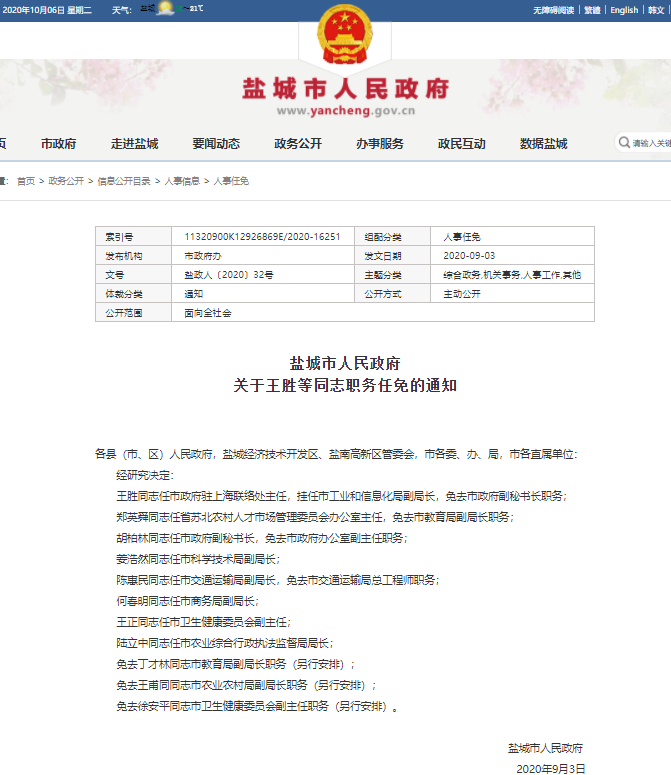The width and height of the screenshot is (671, 775).
Task: Switch to English version
Action: (624, 10)
